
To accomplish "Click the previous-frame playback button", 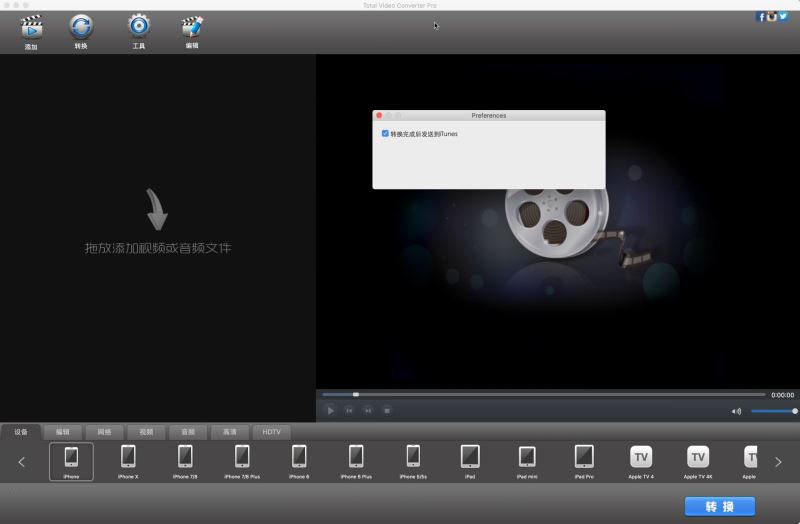I will pos(349,410).
